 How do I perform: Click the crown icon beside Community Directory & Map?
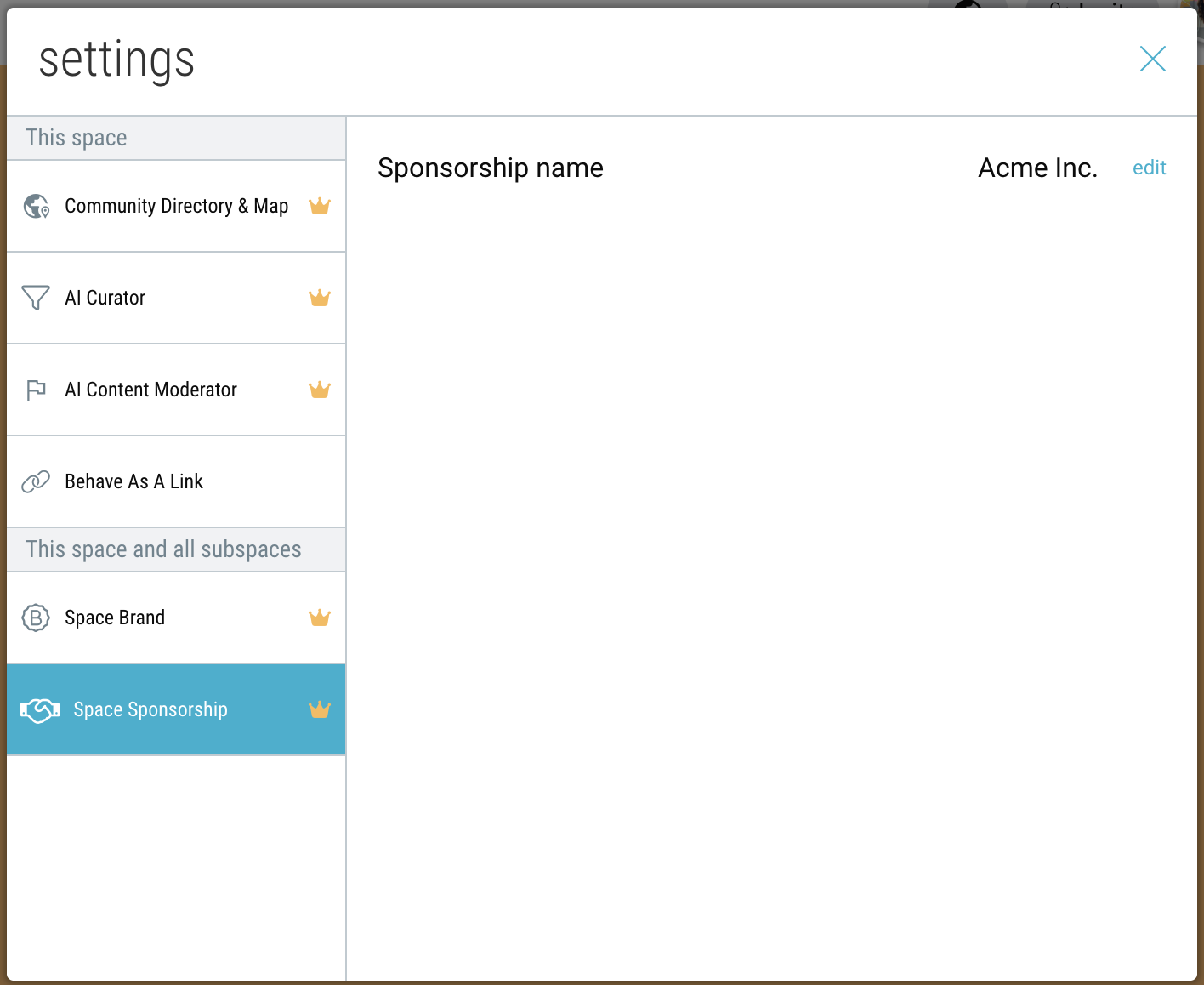click(x=320, y=206)
